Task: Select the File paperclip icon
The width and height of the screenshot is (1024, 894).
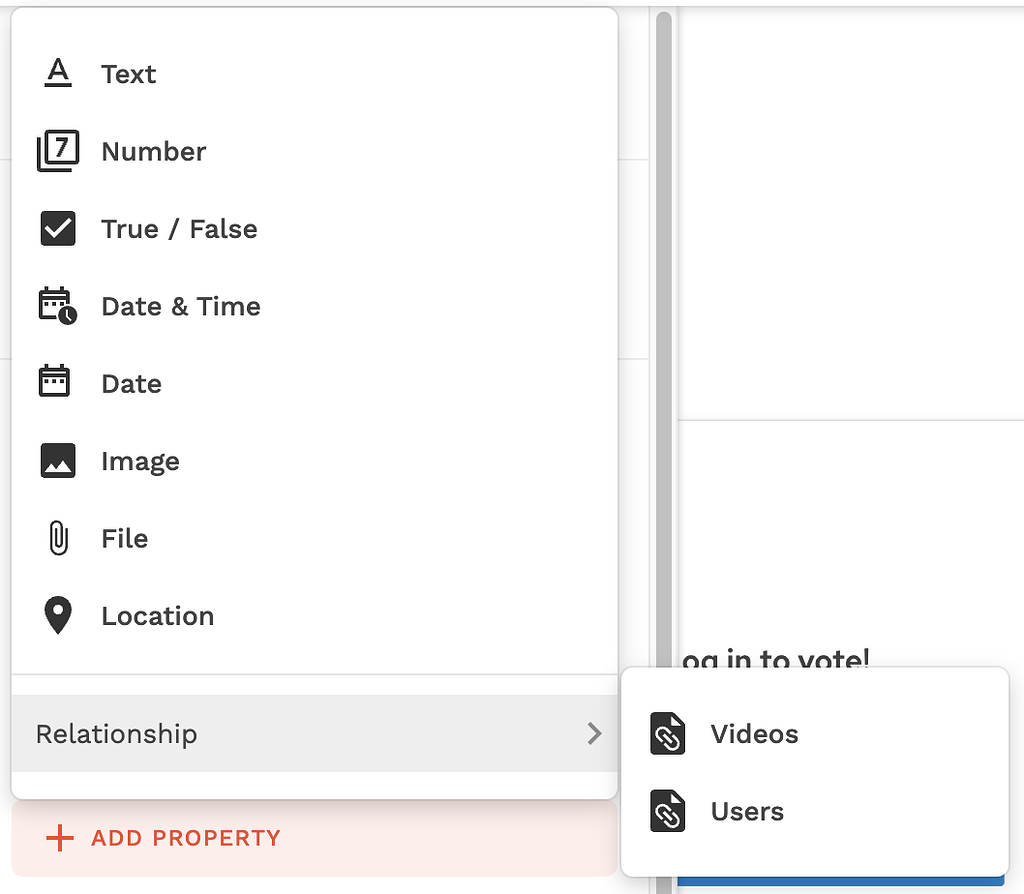Action: (58, 538)
